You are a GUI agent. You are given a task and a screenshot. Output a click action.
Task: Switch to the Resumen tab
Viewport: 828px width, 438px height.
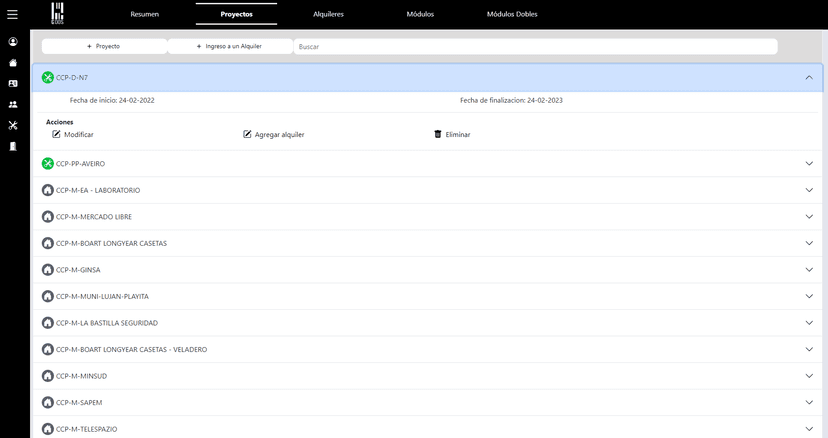click(x=145, y=15)
